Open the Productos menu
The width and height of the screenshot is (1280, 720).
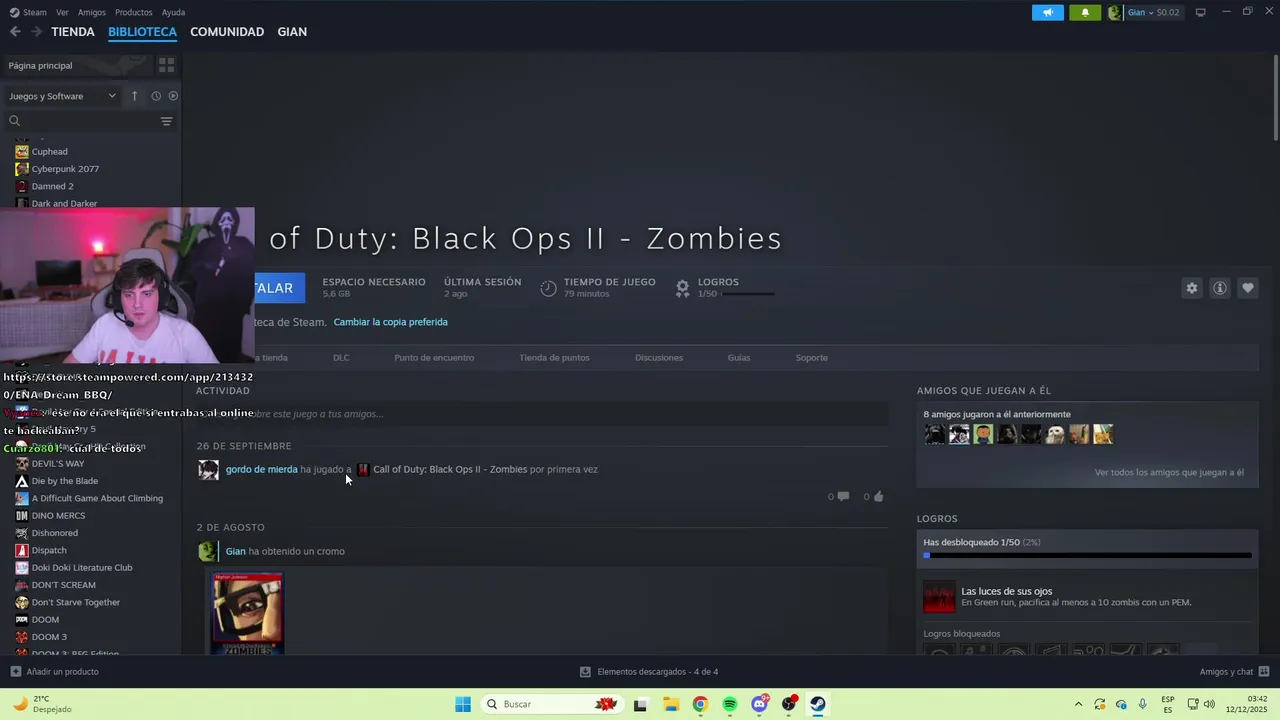(x=134, y=12)
